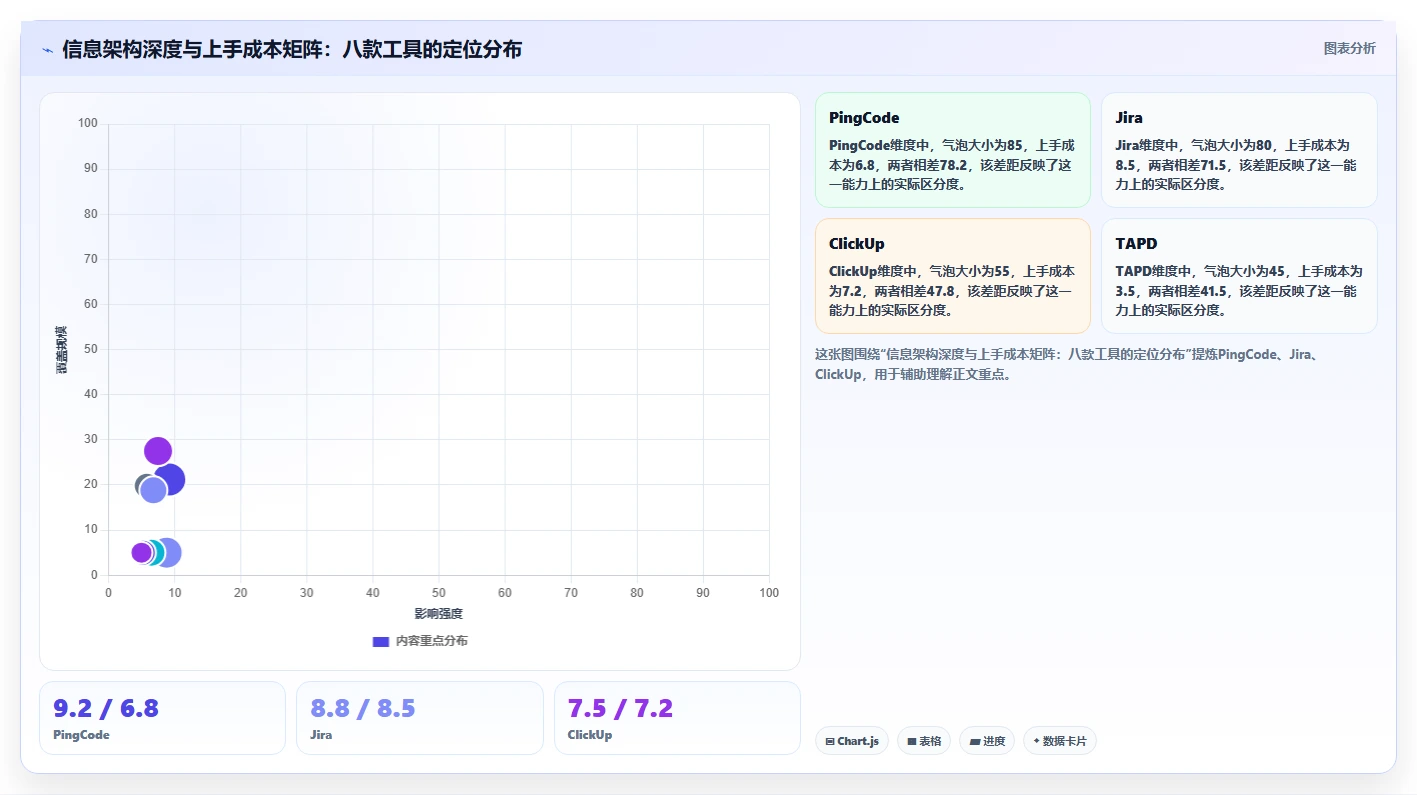The image size is (1417, 795).
Task: Click the ClickUp label under 7.5 / 7.2
Action: 590,735
